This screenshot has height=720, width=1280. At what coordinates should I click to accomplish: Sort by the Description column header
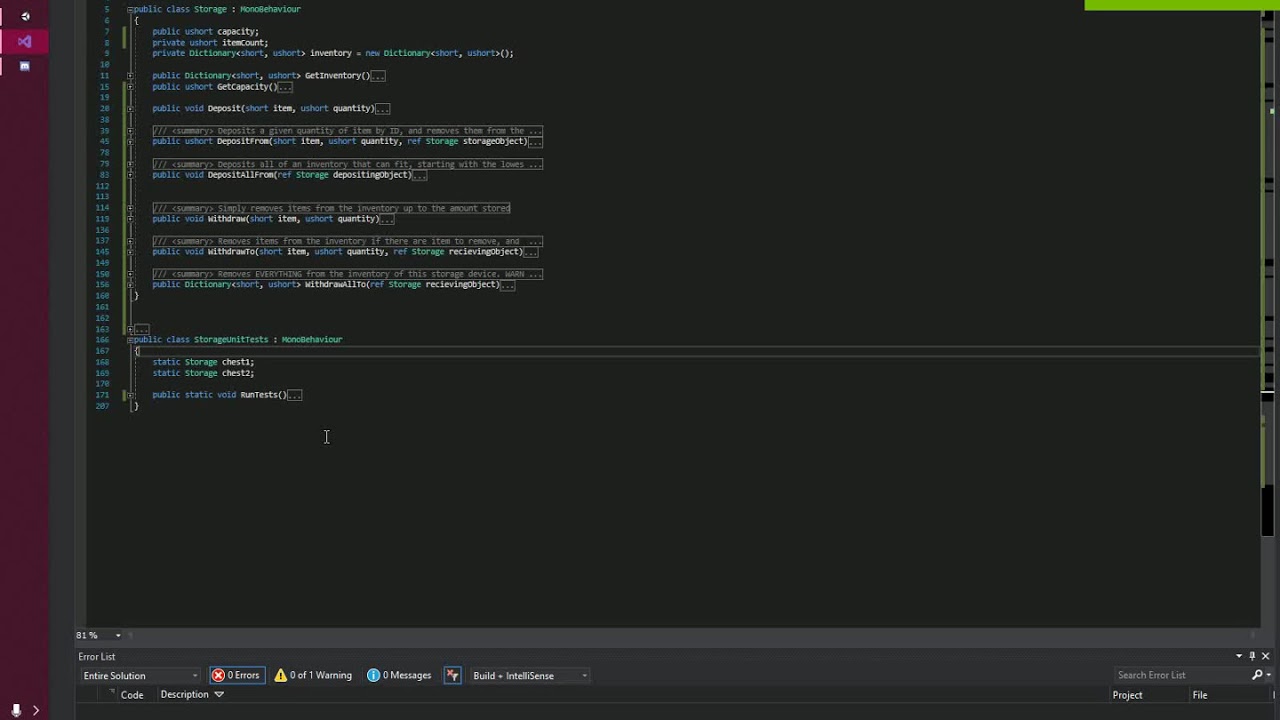(x=184, y=694)
